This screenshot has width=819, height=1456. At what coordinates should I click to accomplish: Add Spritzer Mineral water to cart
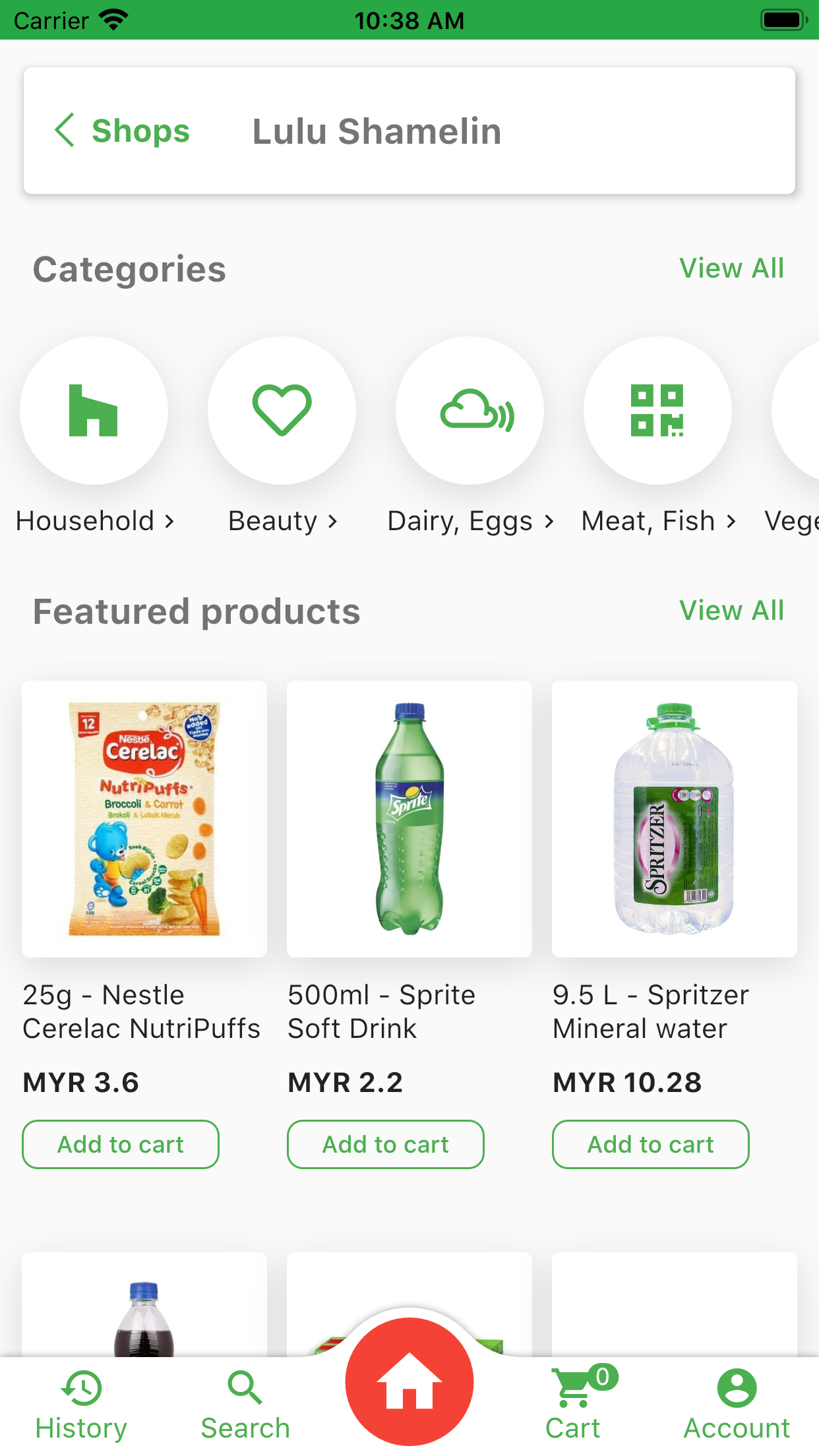pos(650,1144)
